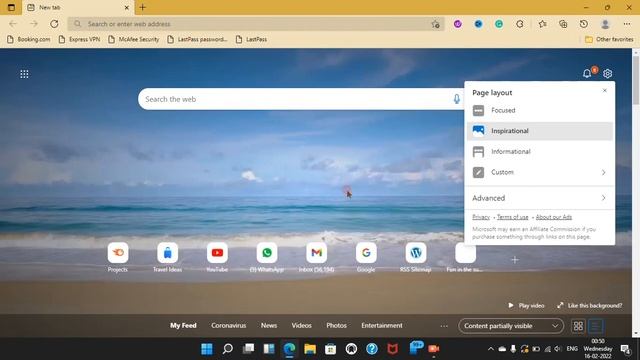Show more feed categories ellipsis
Image resolution: width=640 pixels, height=360 pixels.
444,326
